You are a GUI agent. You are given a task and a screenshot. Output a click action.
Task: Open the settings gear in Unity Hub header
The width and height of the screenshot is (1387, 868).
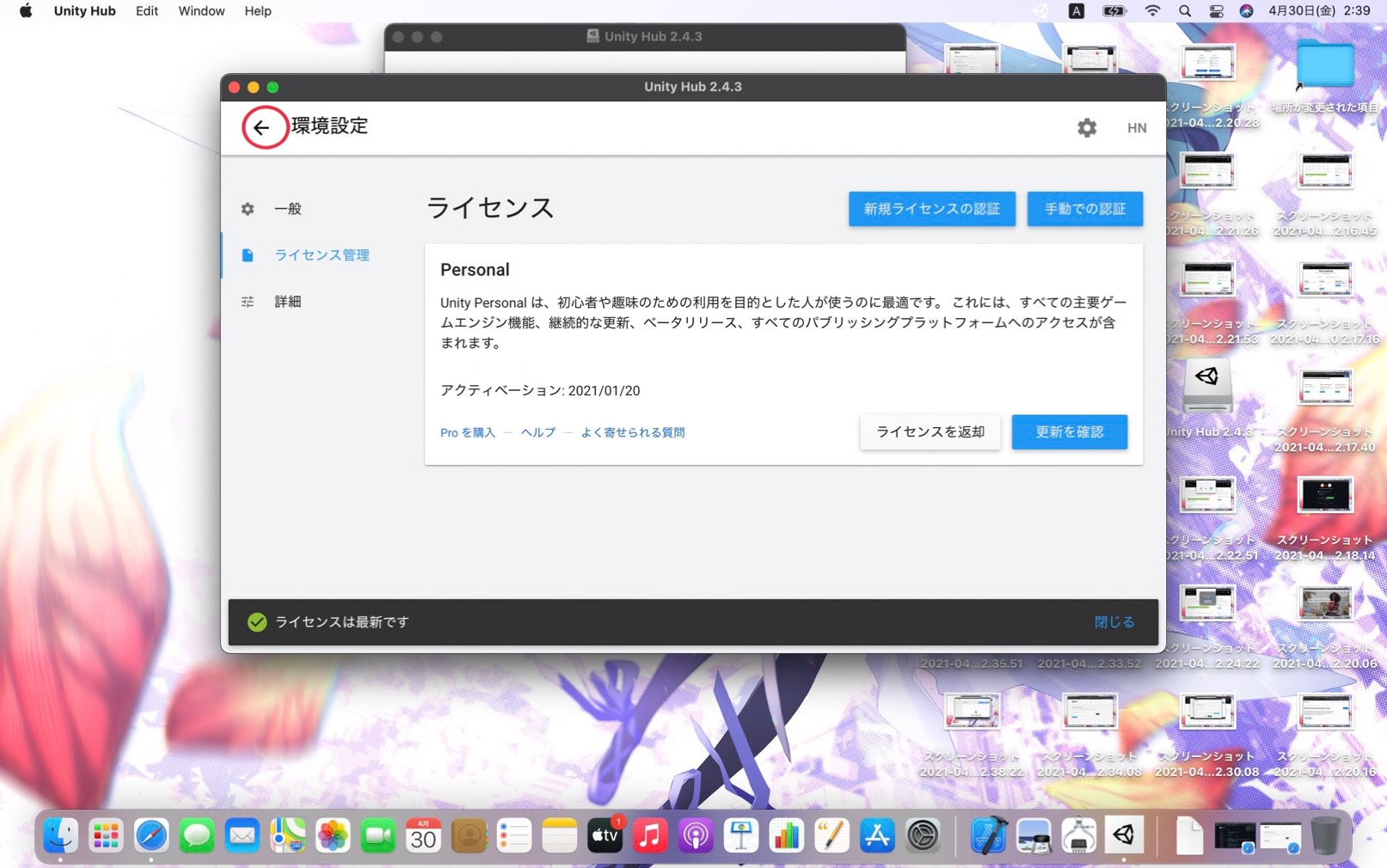(1087, 128)
